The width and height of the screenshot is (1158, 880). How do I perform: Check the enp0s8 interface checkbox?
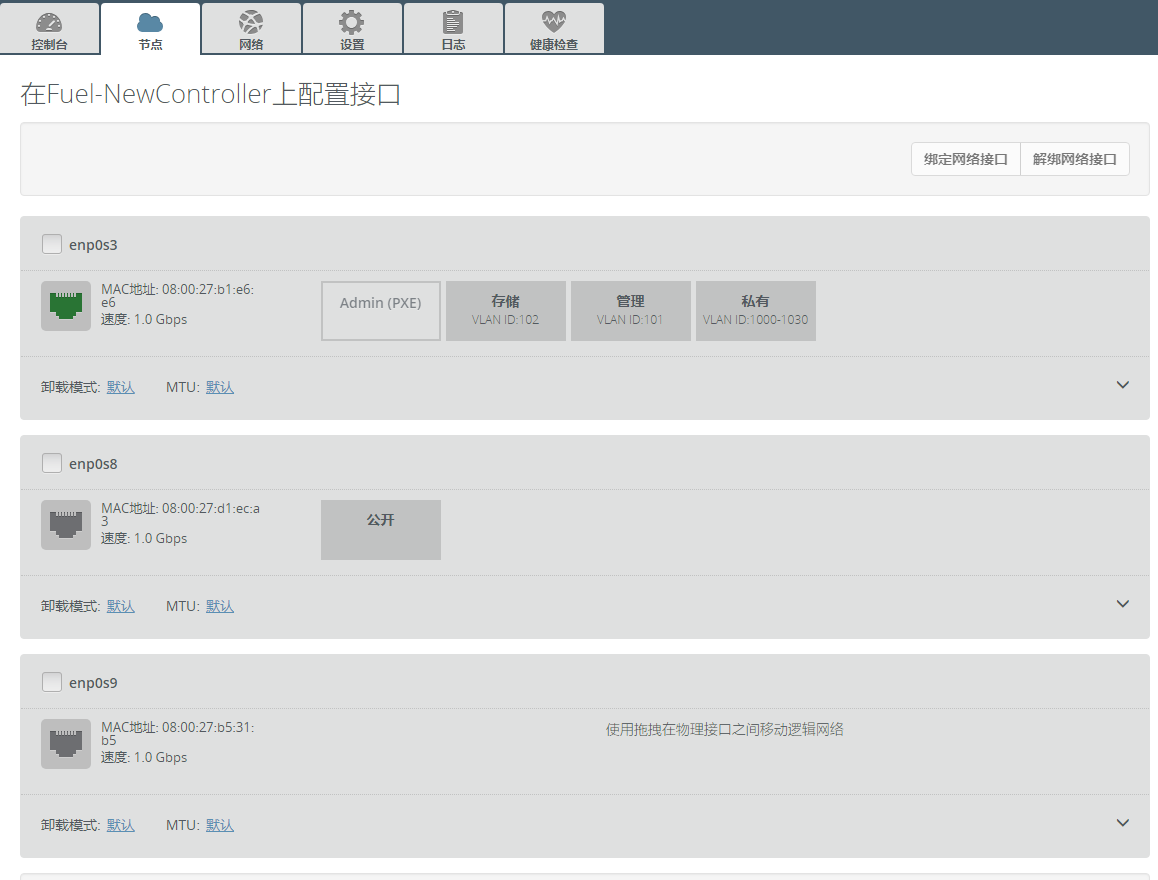click(51, 462)
